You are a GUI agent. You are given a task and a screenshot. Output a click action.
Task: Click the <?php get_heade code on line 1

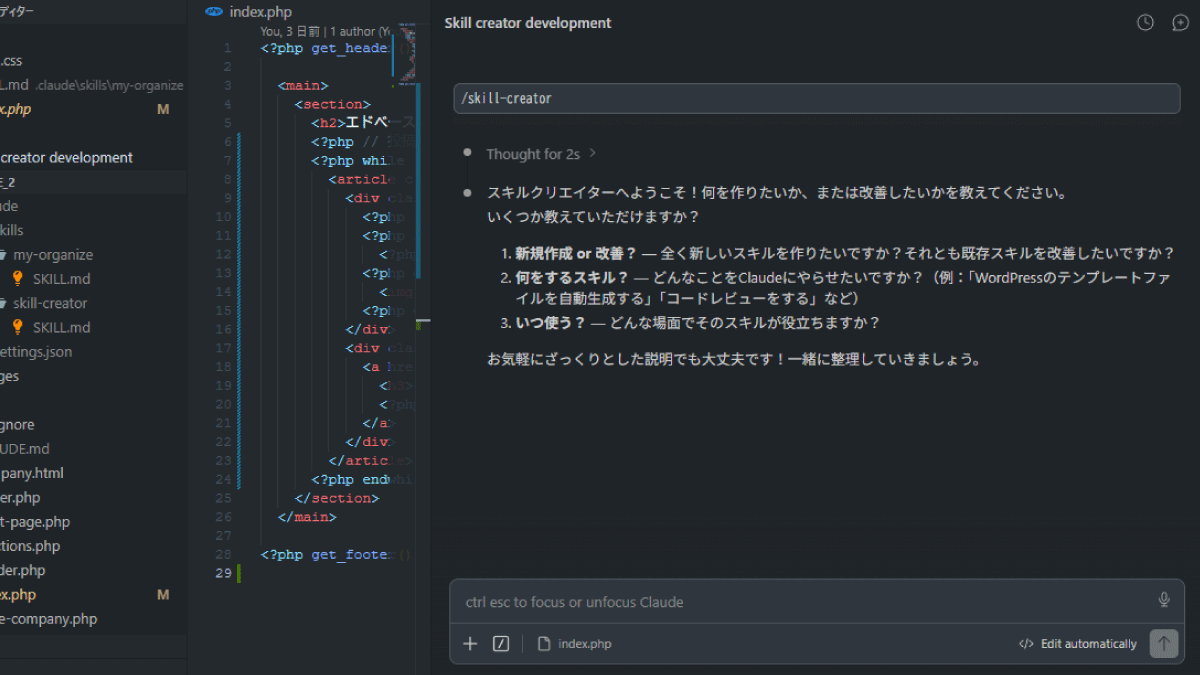pos(324,48)
